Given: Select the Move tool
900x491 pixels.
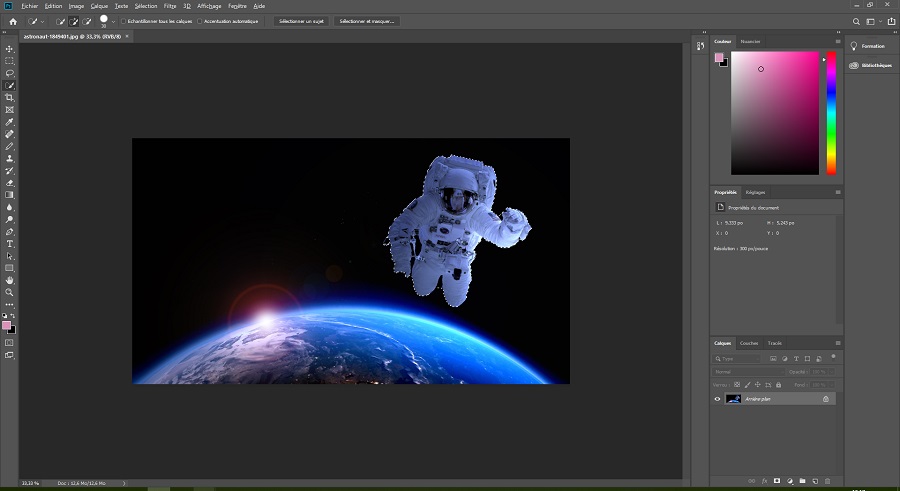Looking at the screenshot, I should click(9, 49).
